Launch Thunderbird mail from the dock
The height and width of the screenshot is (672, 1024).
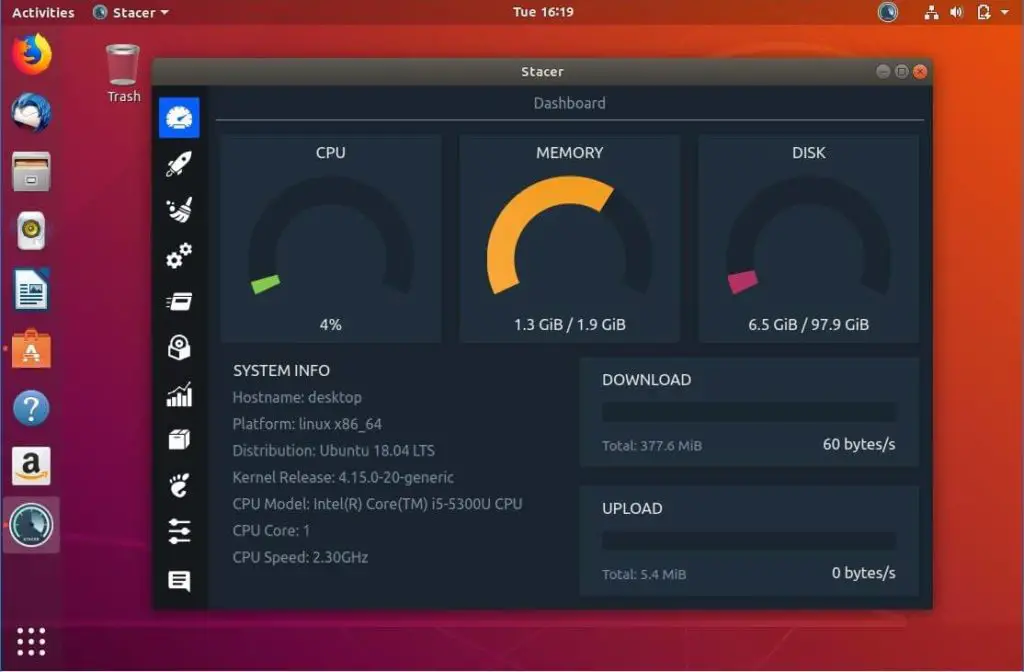[x=31, y=112]
